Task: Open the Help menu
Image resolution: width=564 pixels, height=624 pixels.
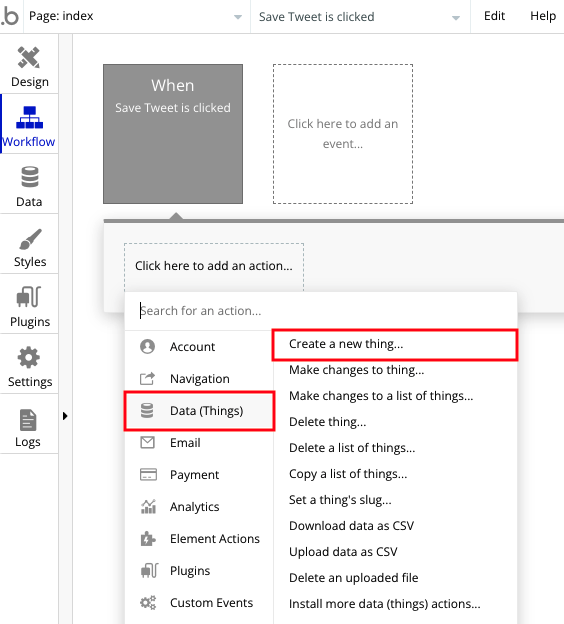Action: click(x=543, y=16)
